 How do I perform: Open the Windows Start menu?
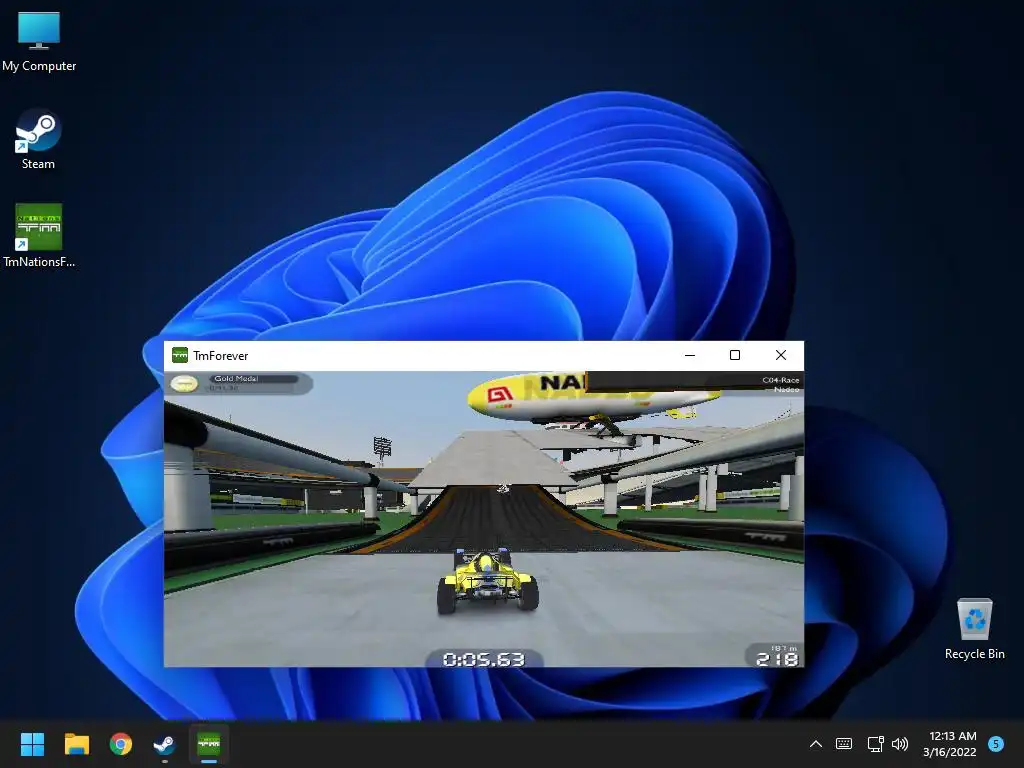click(x=32, y=744)
